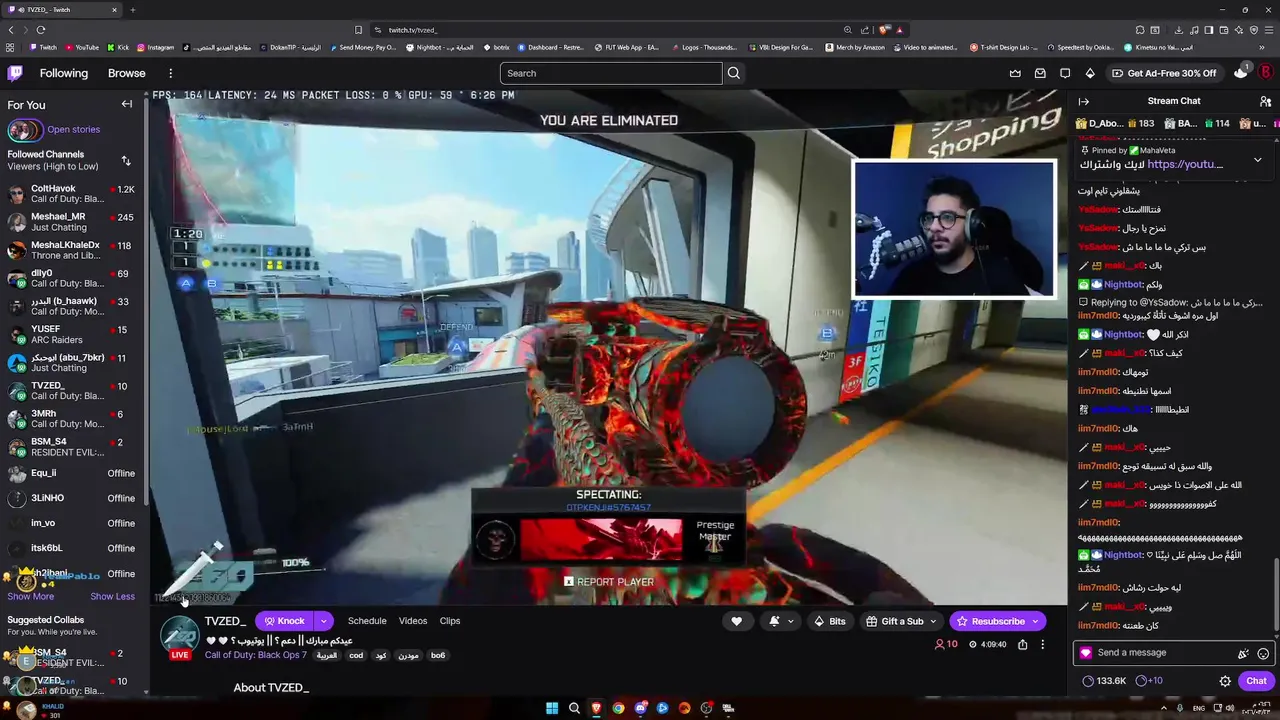Image resolution: width=1280 pixels, height=720 pixels.
Task: Switch to Clips tab
Action: [x=450, y=621]
